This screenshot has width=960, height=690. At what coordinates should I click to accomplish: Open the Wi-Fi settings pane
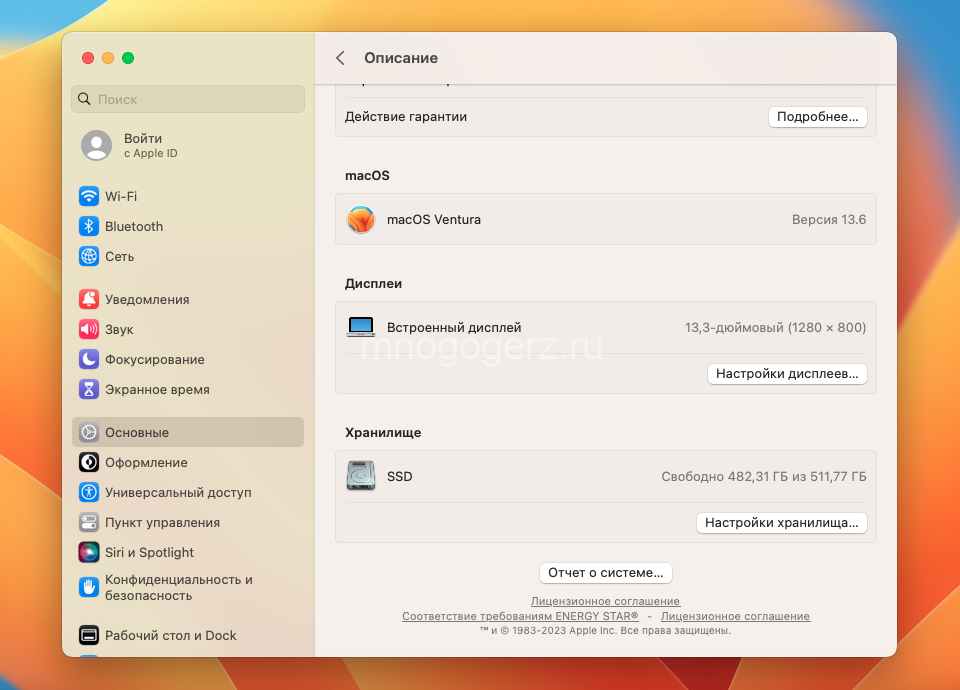[x=188, y=197]
